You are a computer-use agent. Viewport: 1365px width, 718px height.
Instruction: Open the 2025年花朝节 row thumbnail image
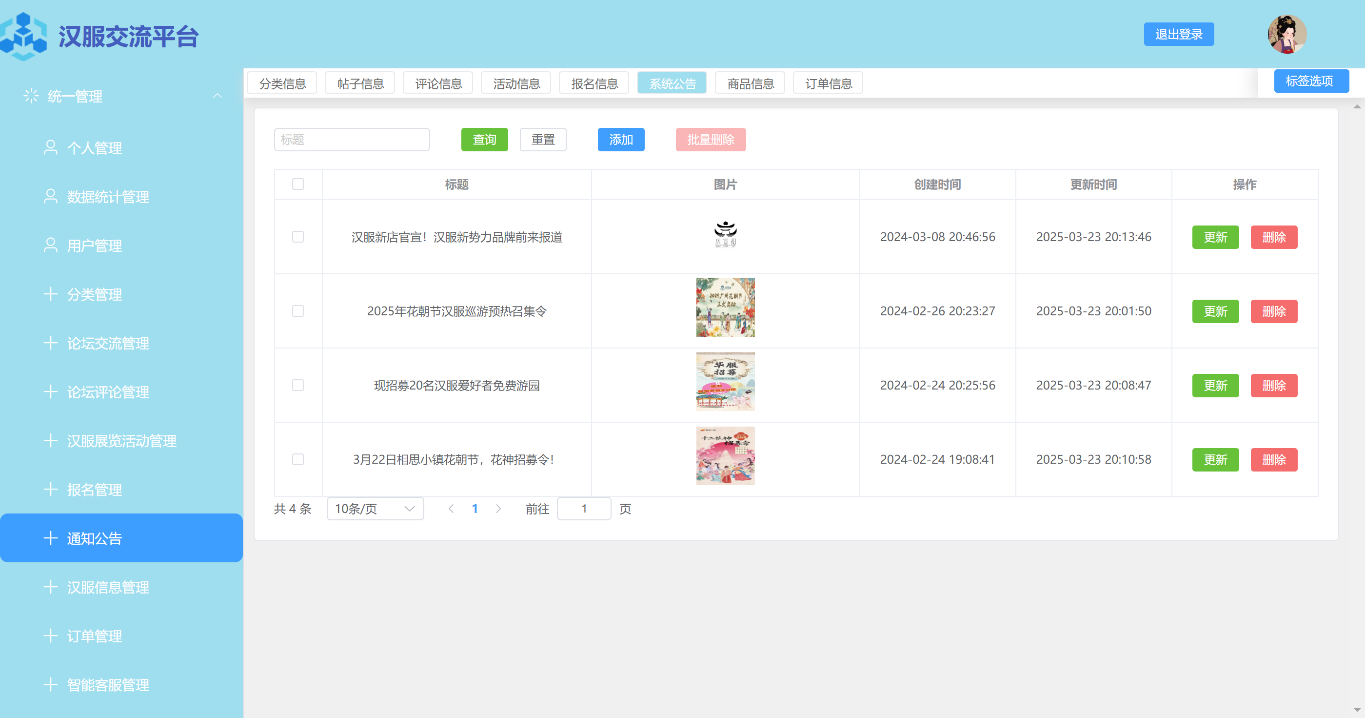725,307
